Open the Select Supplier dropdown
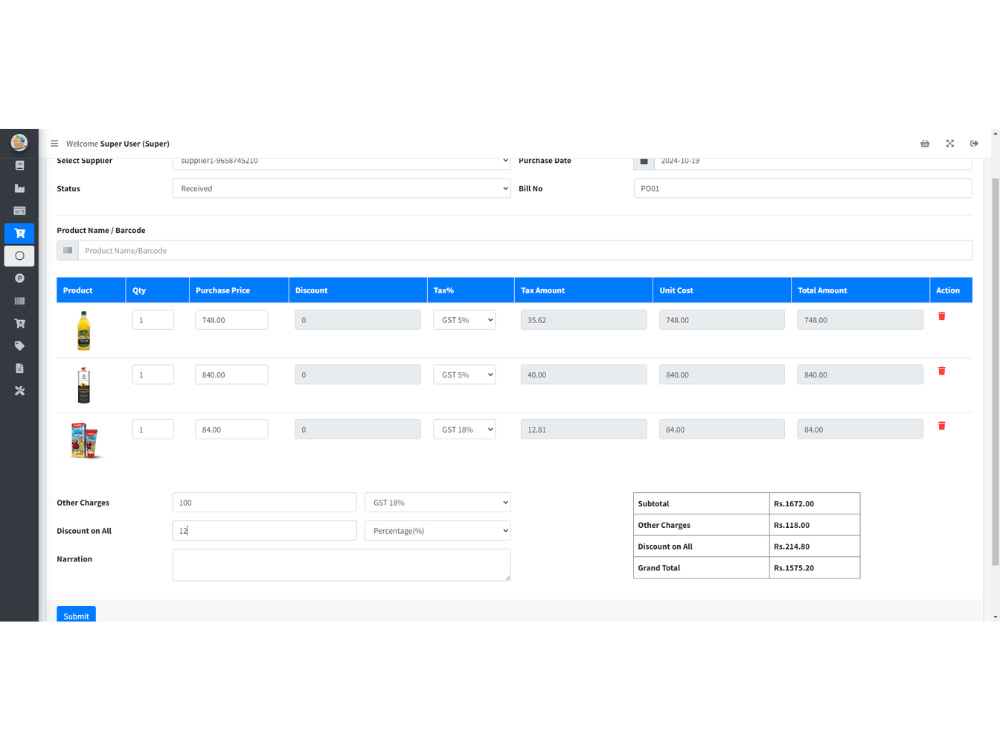The width and height of the screenshot is (1000, 750). 341,162
